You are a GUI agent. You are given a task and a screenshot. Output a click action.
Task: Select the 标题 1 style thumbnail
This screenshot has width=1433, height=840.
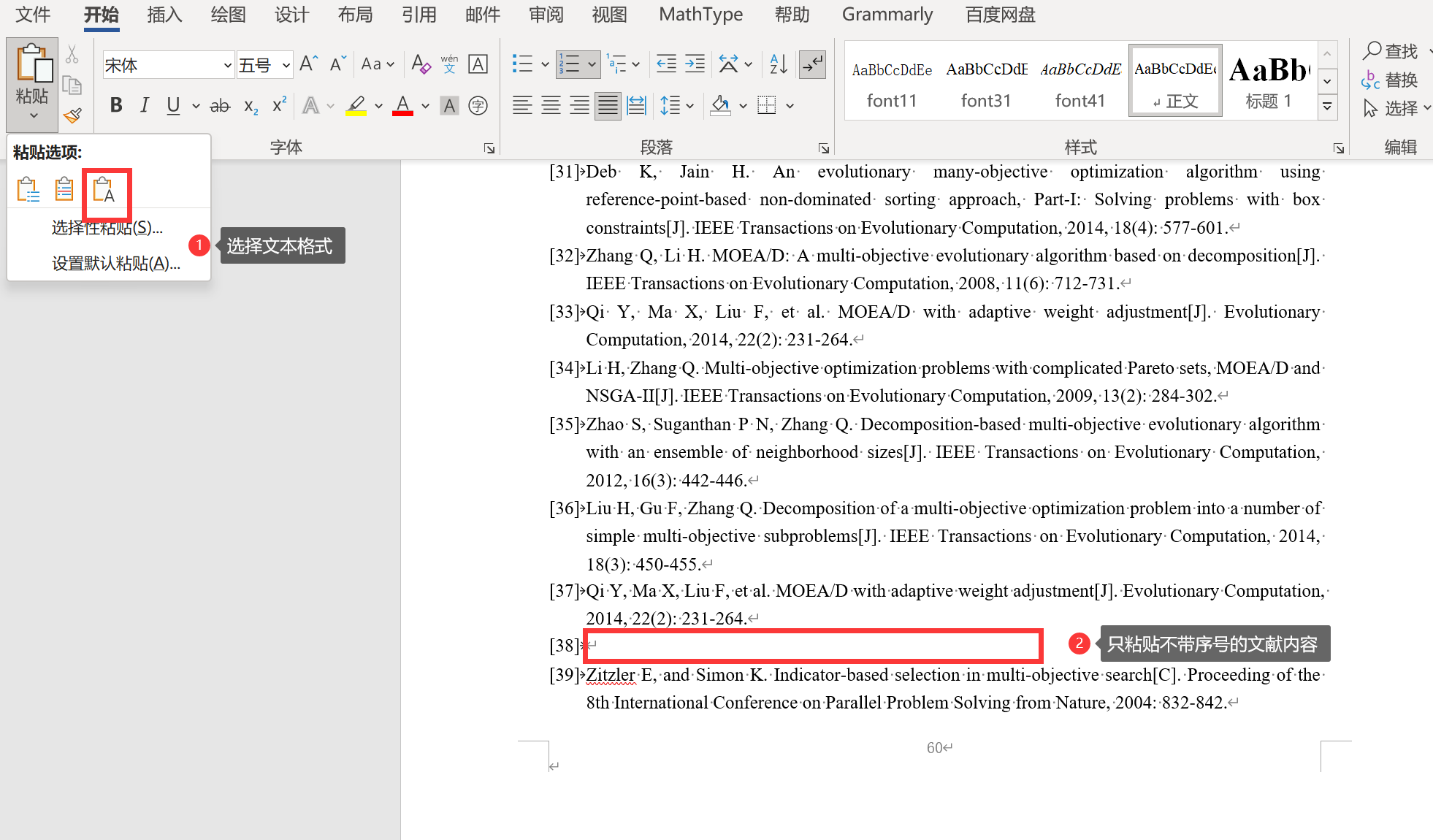tap(1269, 82)
